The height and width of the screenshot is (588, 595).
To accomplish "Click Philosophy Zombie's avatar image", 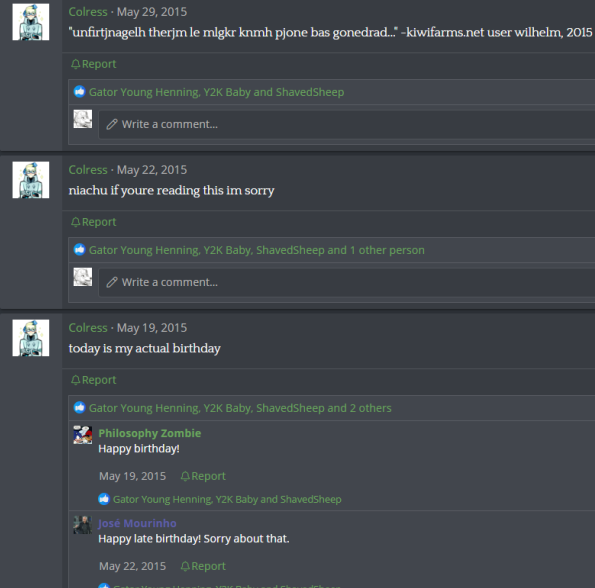I will (x=83, y=435).
